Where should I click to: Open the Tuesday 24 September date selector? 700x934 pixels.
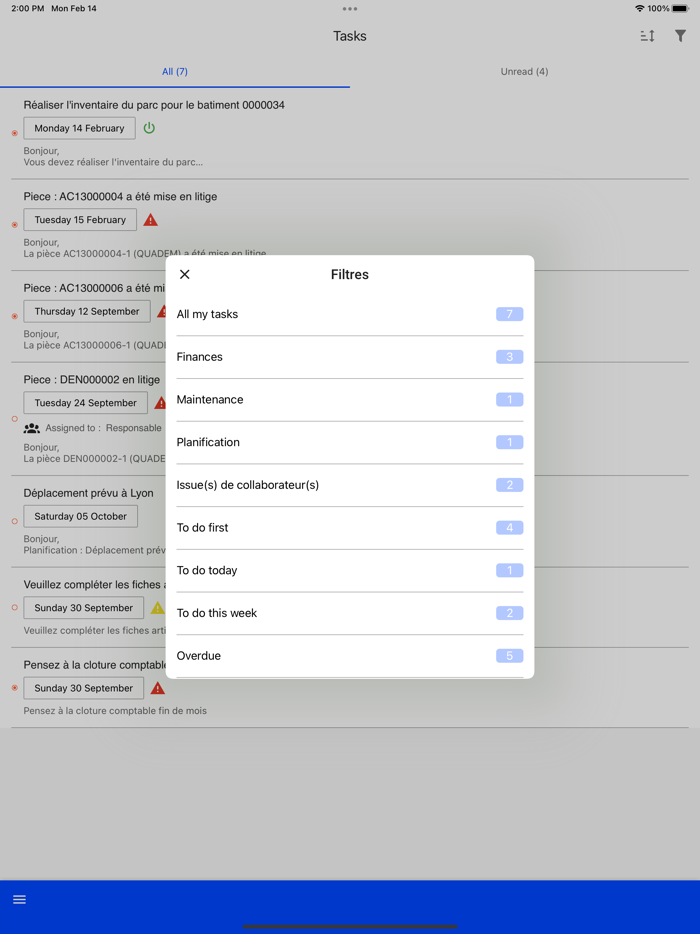pos(86,402)
